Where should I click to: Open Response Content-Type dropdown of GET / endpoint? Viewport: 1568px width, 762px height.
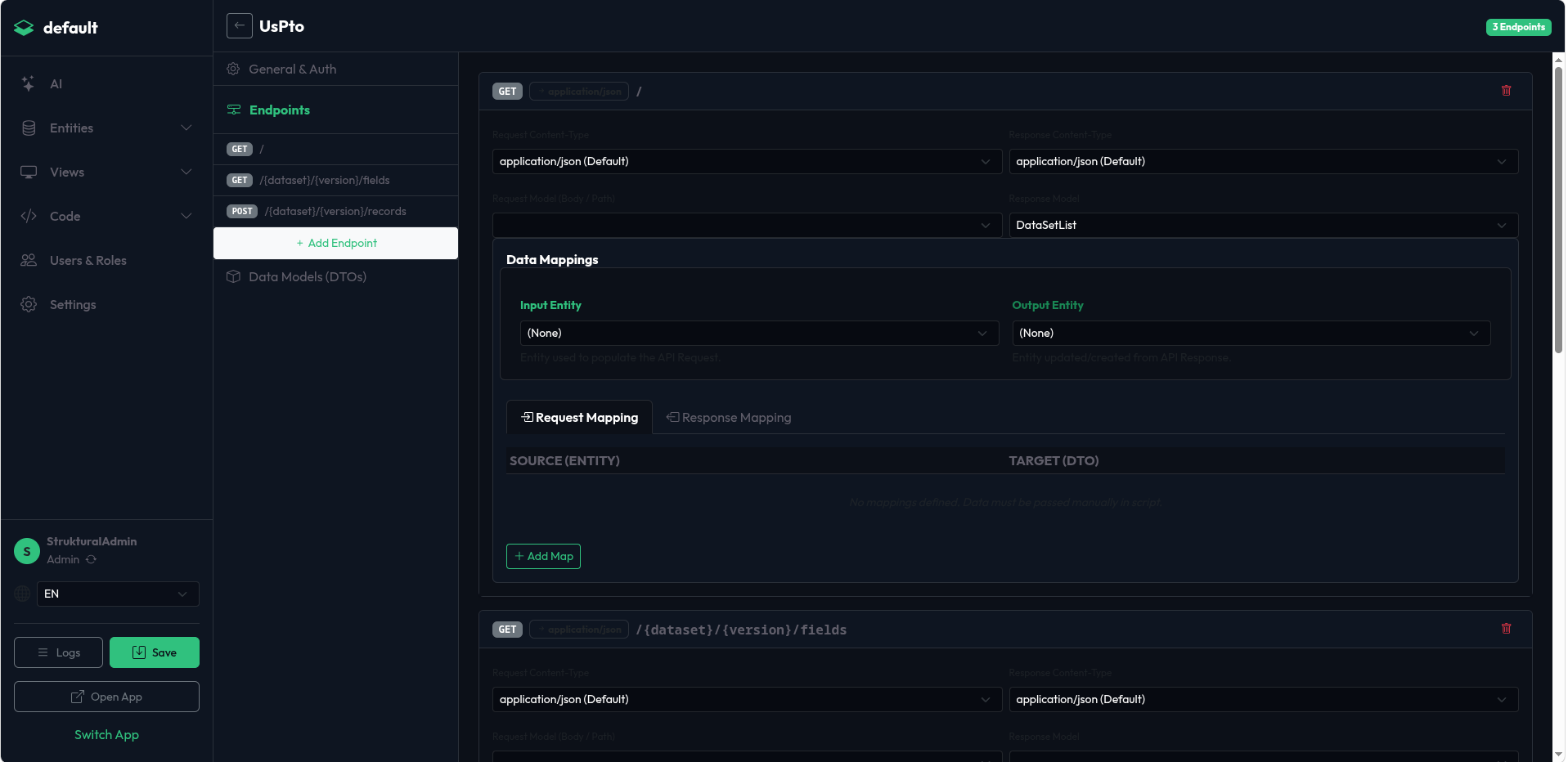pyautogui.click(x=1264, y=161)
